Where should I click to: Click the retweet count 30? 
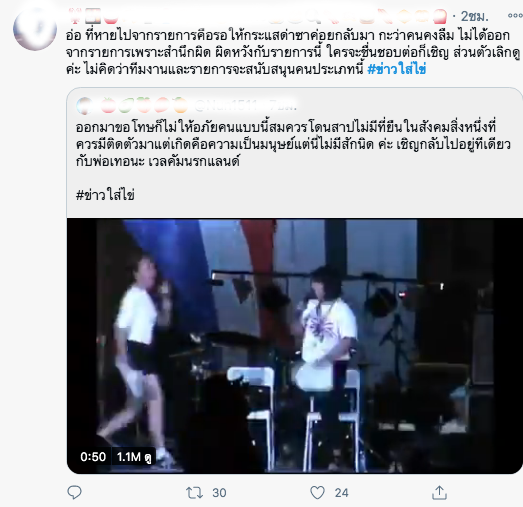[x=219, y=493]
